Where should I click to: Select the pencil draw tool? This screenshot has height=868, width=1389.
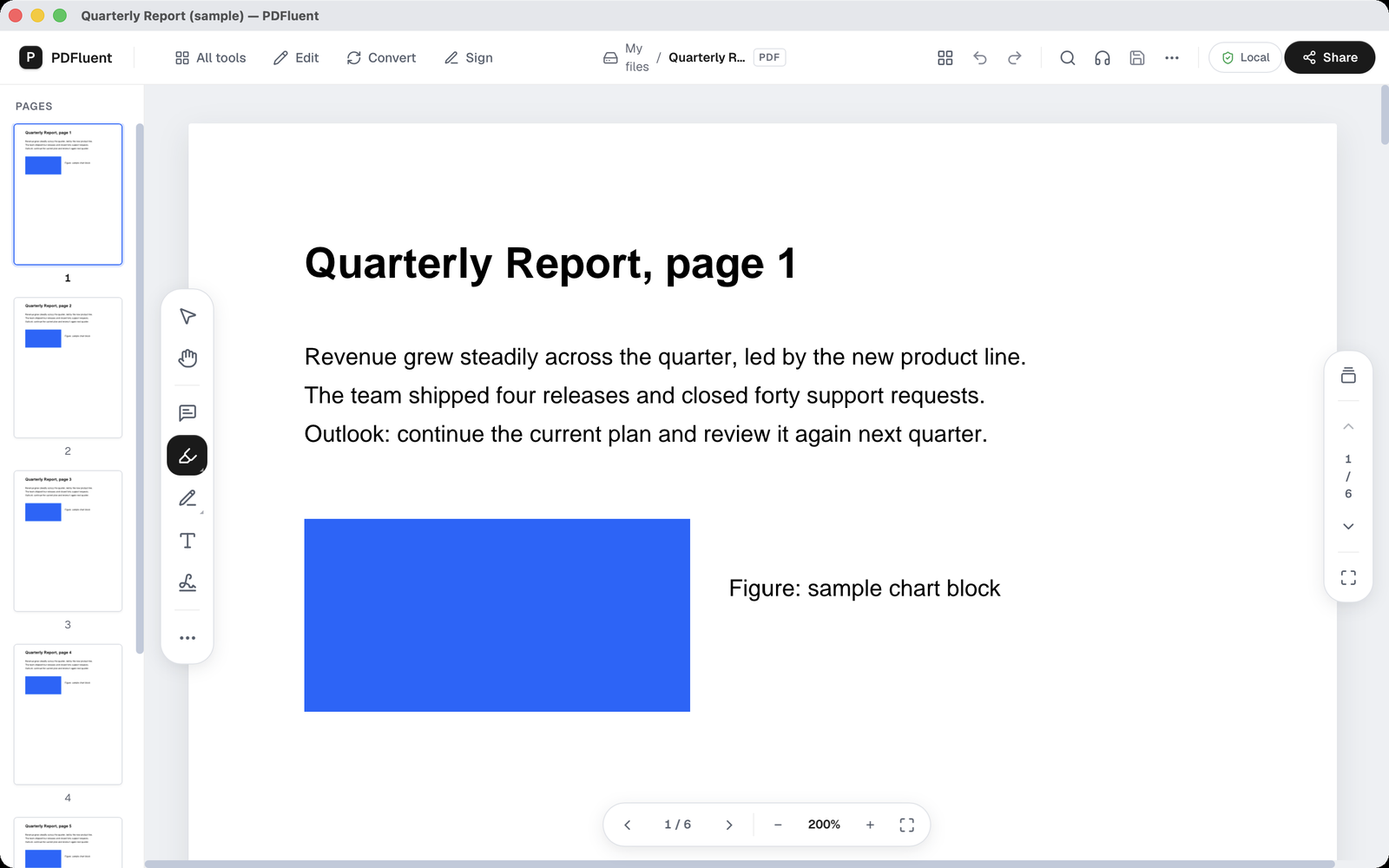pos(188,498)
